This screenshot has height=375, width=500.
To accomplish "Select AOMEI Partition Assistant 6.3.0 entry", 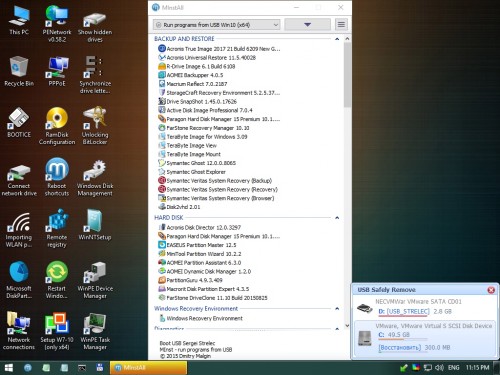I will [199, 263].
